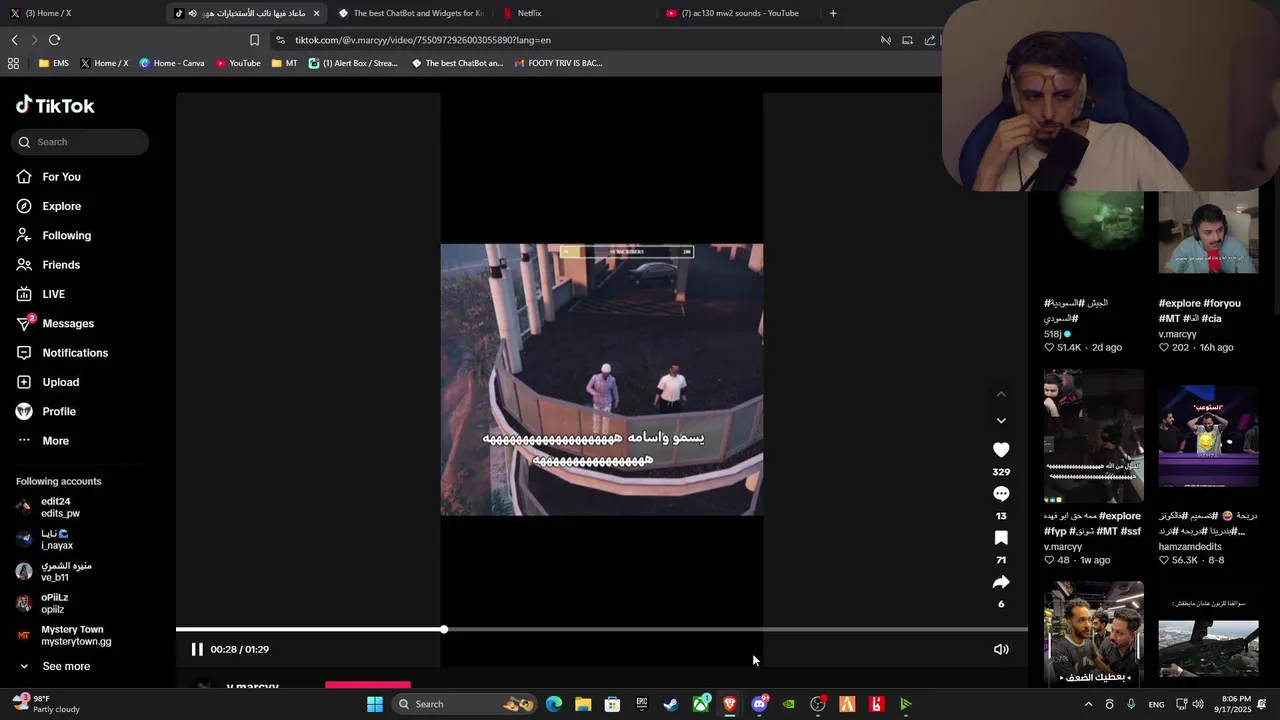The image size is (1280, 720).
Task: Open the FOOTY TRIV IS BAC bookmark
Action: 558,63
